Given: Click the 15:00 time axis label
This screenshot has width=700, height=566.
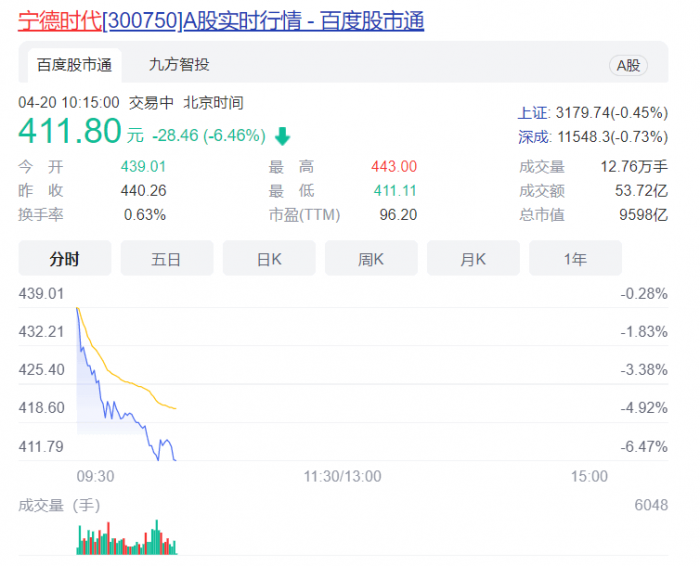Looking at the screenshot, I should click(x=589, y=476).
